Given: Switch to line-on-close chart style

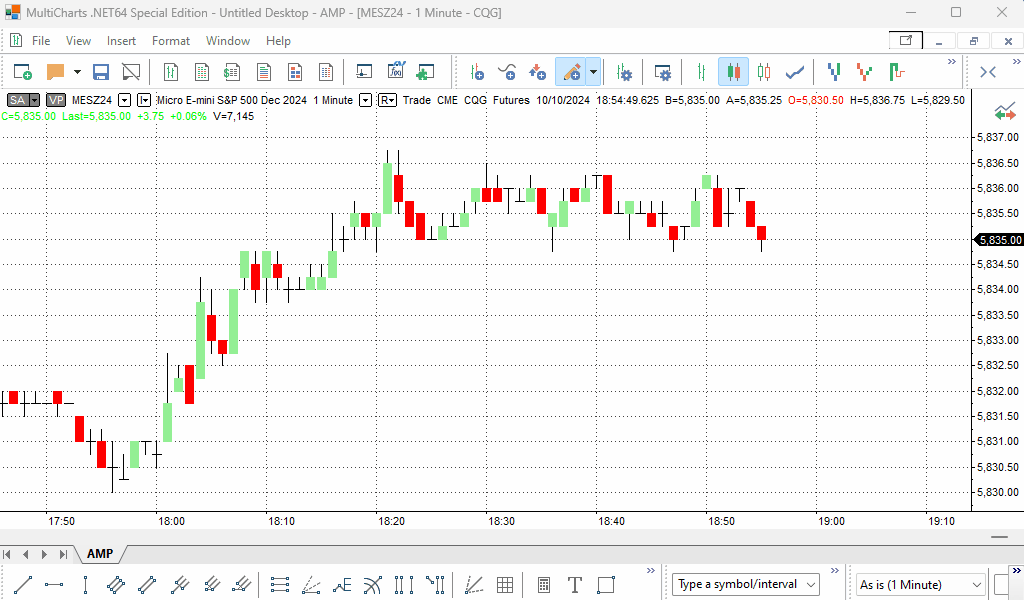Looking at the screenshot, I should pyautogui.click(x=795, y=72).
